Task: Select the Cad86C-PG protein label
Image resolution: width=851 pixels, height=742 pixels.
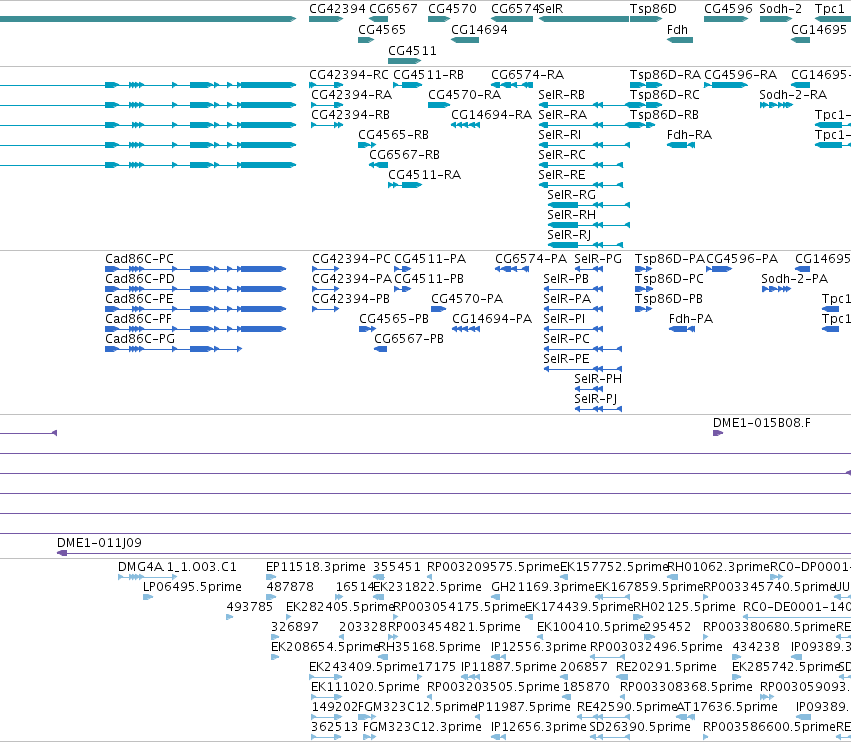Action: point(140,339)
